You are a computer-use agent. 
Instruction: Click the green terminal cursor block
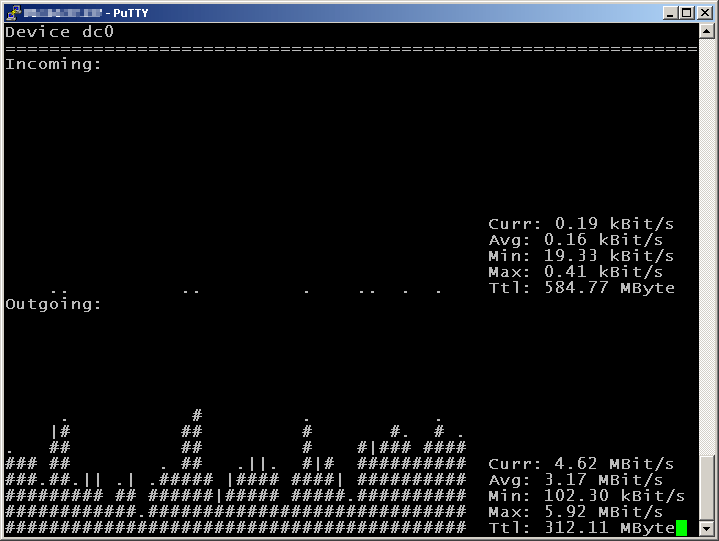tap(681, 528)
